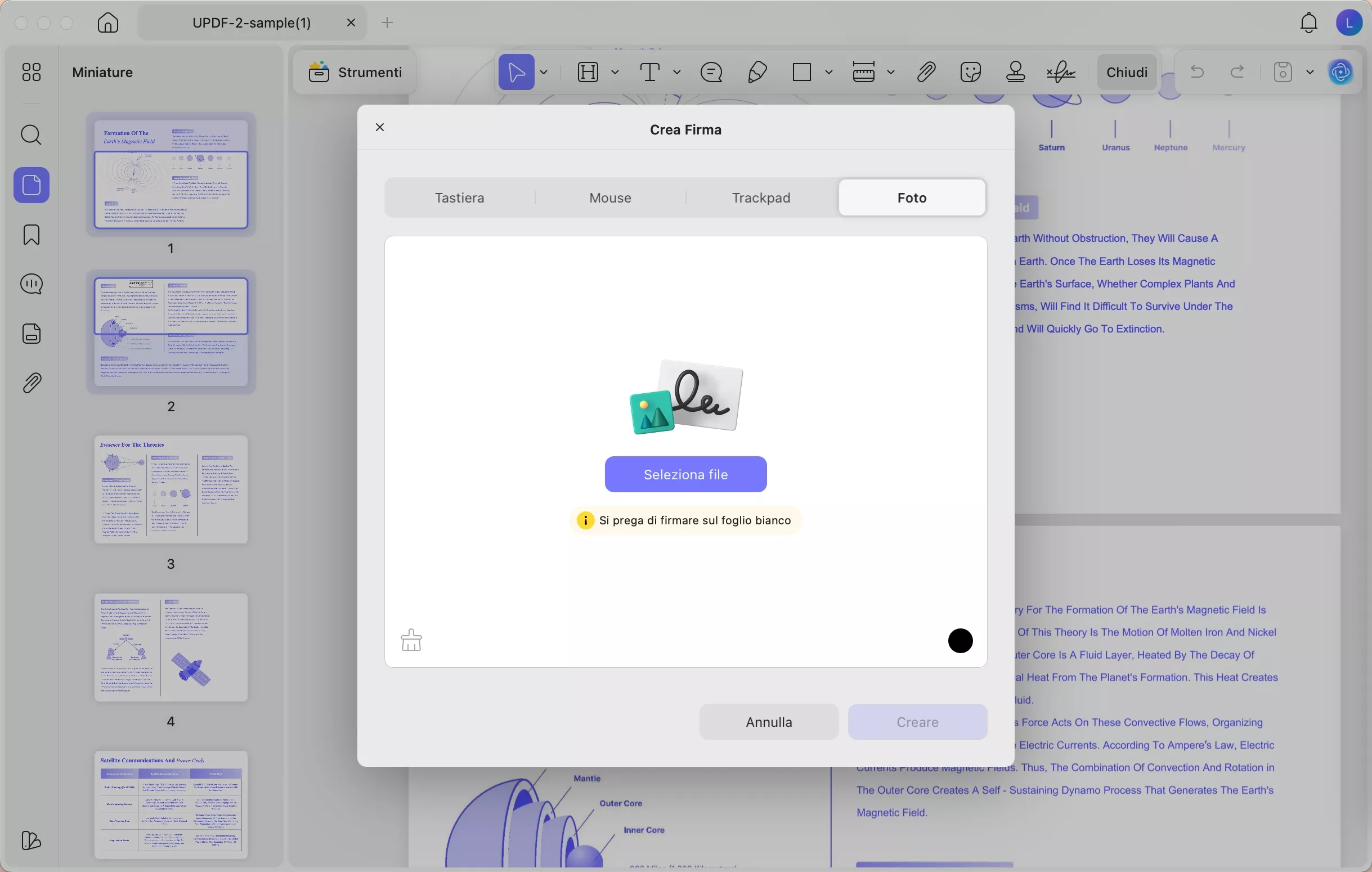Viewport: 1372px width, 872px height.
Task: Pick the stamp tool
Action: click(x=1015, y=72)
